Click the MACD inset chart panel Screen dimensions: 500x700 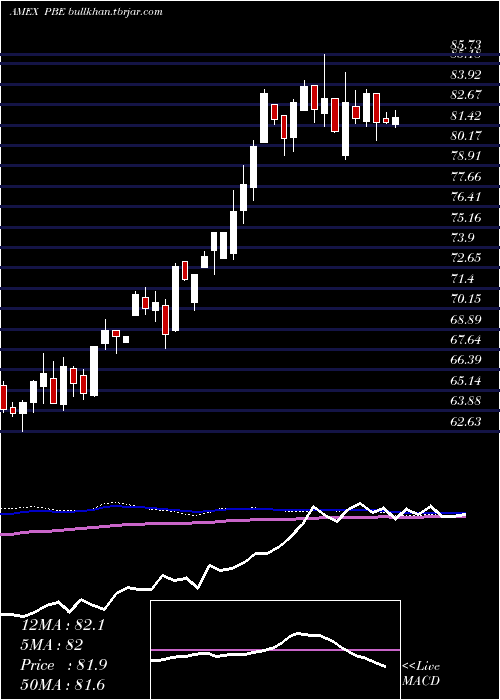point(275,650)
